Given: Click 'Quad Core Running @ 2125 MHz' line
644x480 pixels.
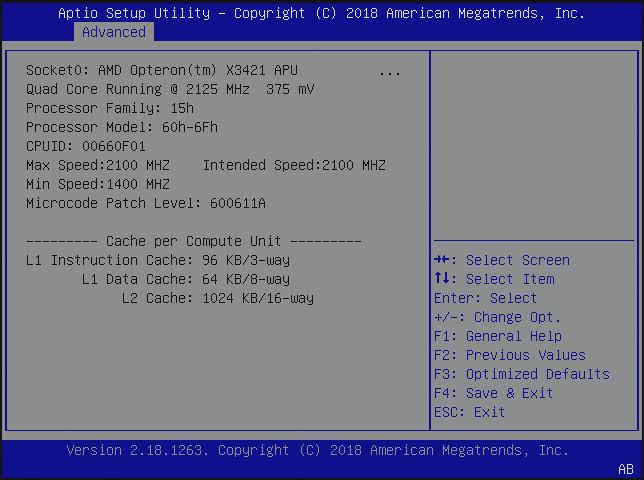Looking at the screenshot, I should pos(170,89).
